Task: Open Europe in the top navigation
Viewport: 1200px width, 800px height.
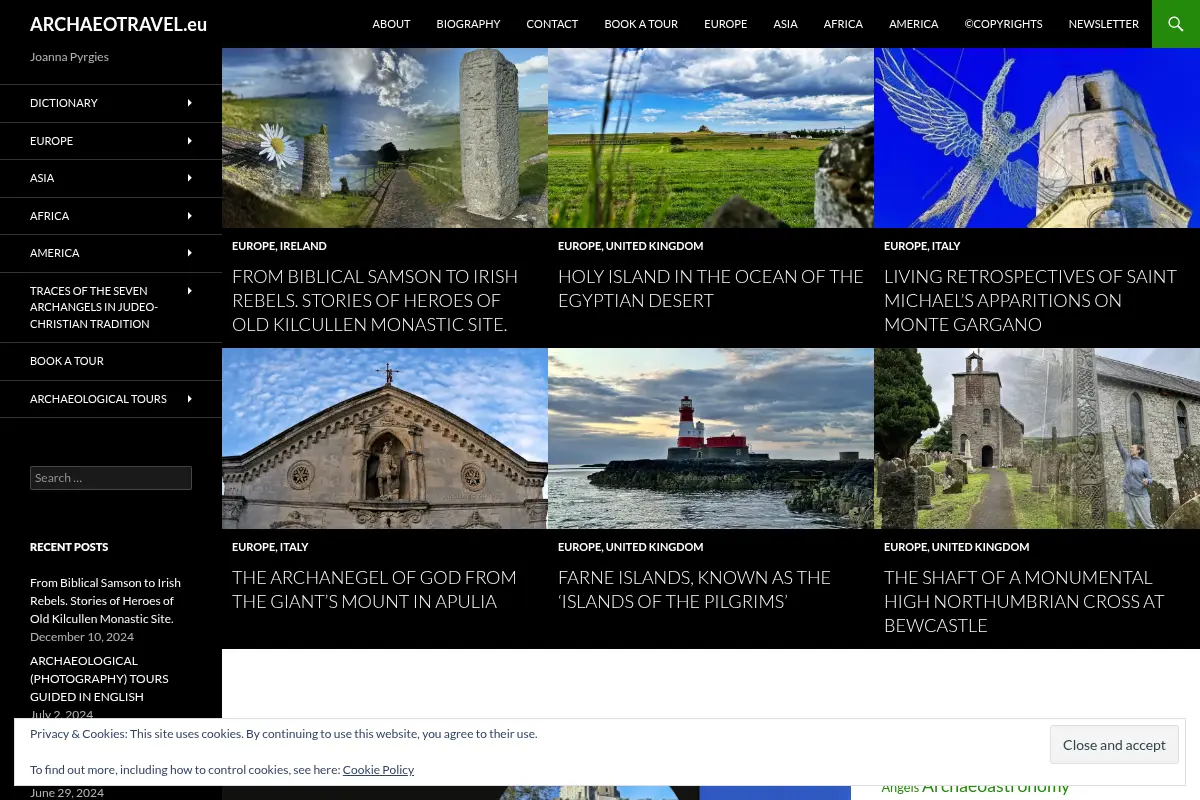Action: click(725, 24)
